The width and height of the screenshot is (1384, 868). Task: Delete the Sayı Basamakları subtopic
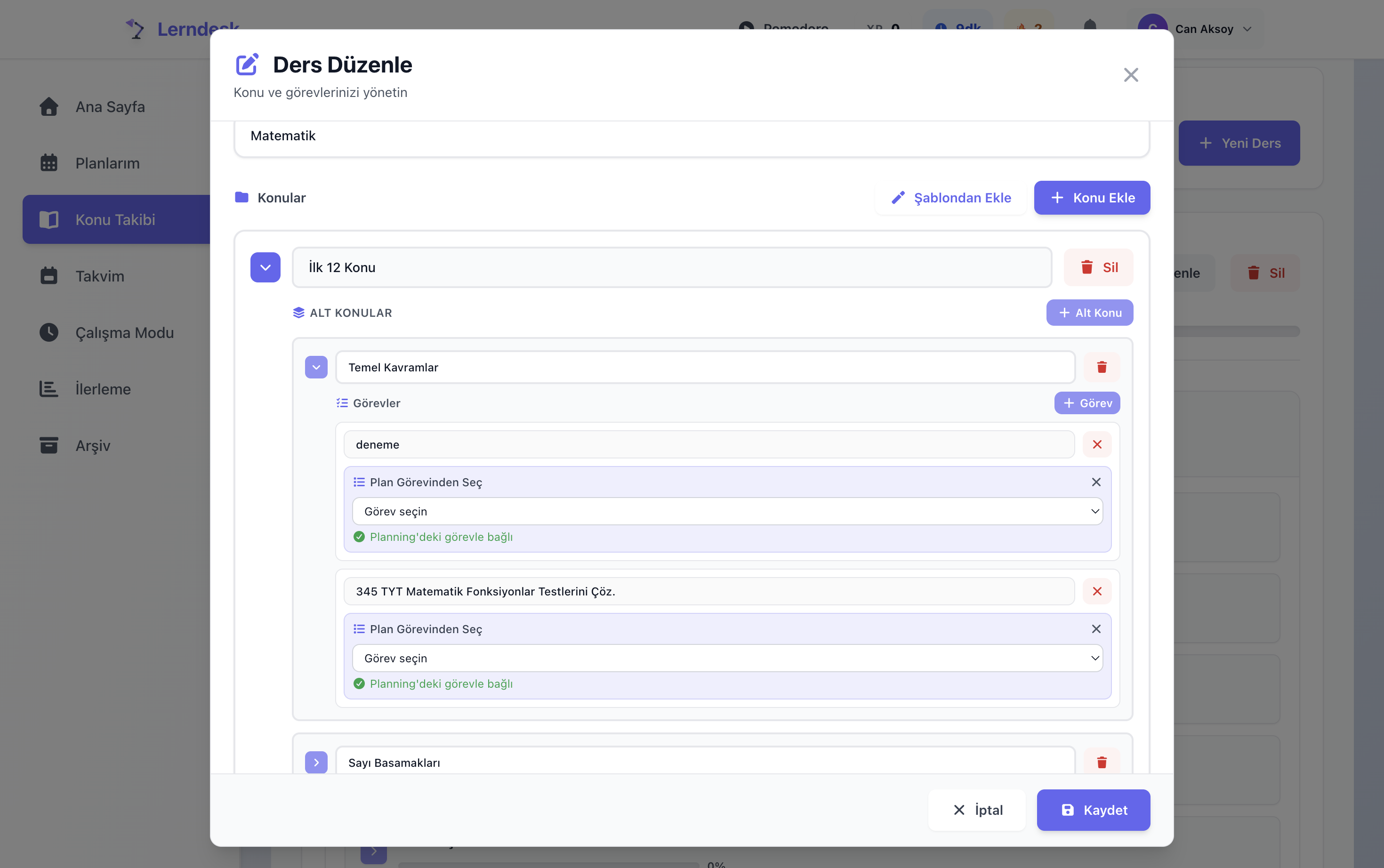click(x=1101, y=763)
